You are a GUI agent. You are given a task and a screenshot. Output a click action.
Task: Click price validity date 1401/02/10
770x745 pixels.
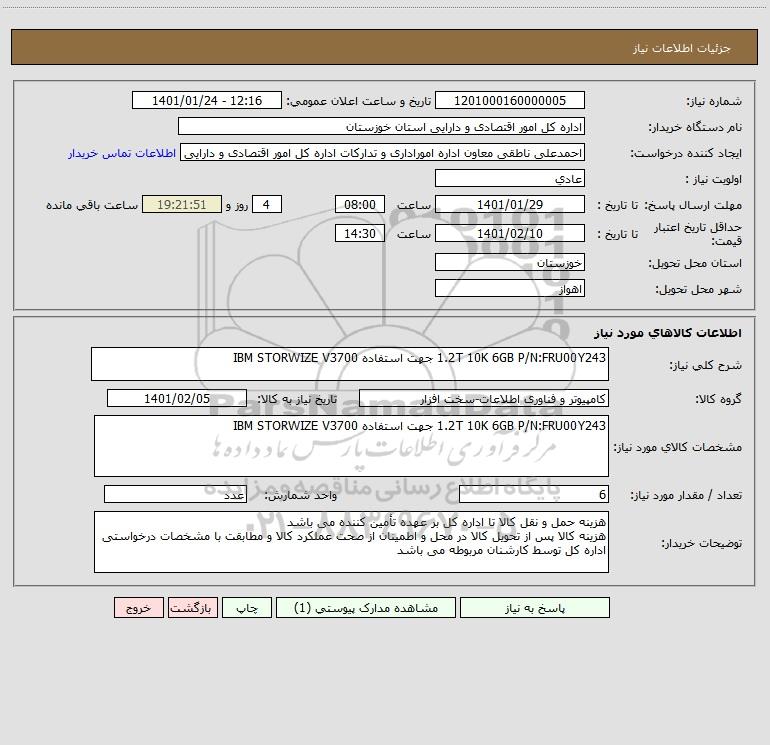point(510,233)
